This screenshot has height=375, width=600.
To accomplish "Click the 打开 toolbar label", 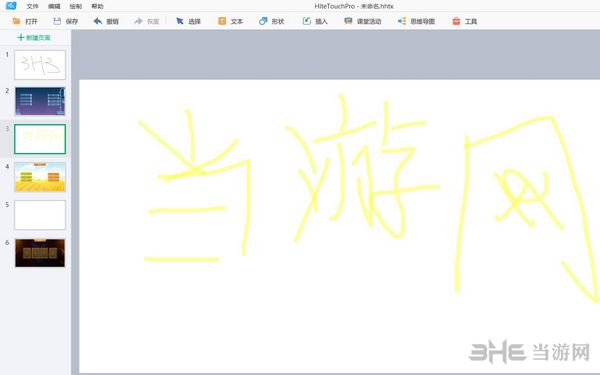I will pos(31,21).
